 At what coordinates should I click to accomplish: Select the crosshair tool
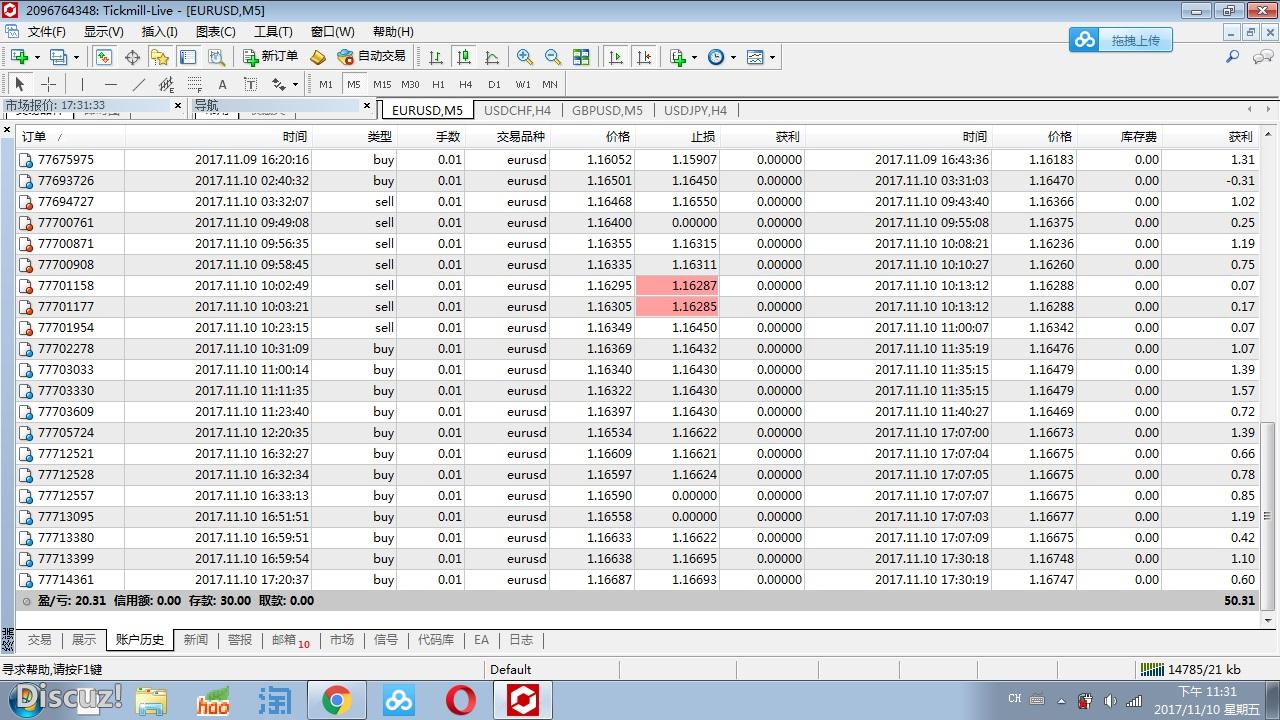tap(48, 84)
